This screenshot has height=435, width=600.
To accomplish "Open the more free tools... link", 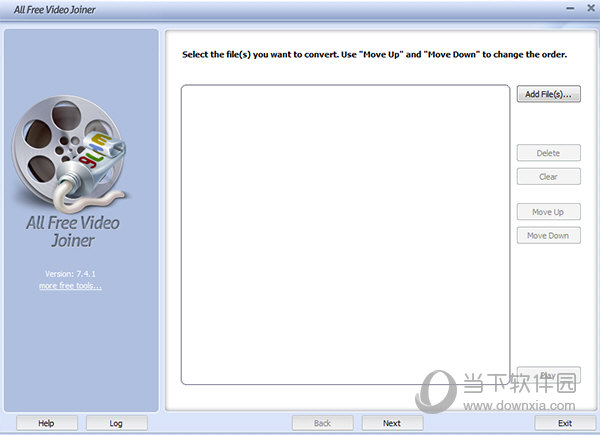I will coord(70,286).
